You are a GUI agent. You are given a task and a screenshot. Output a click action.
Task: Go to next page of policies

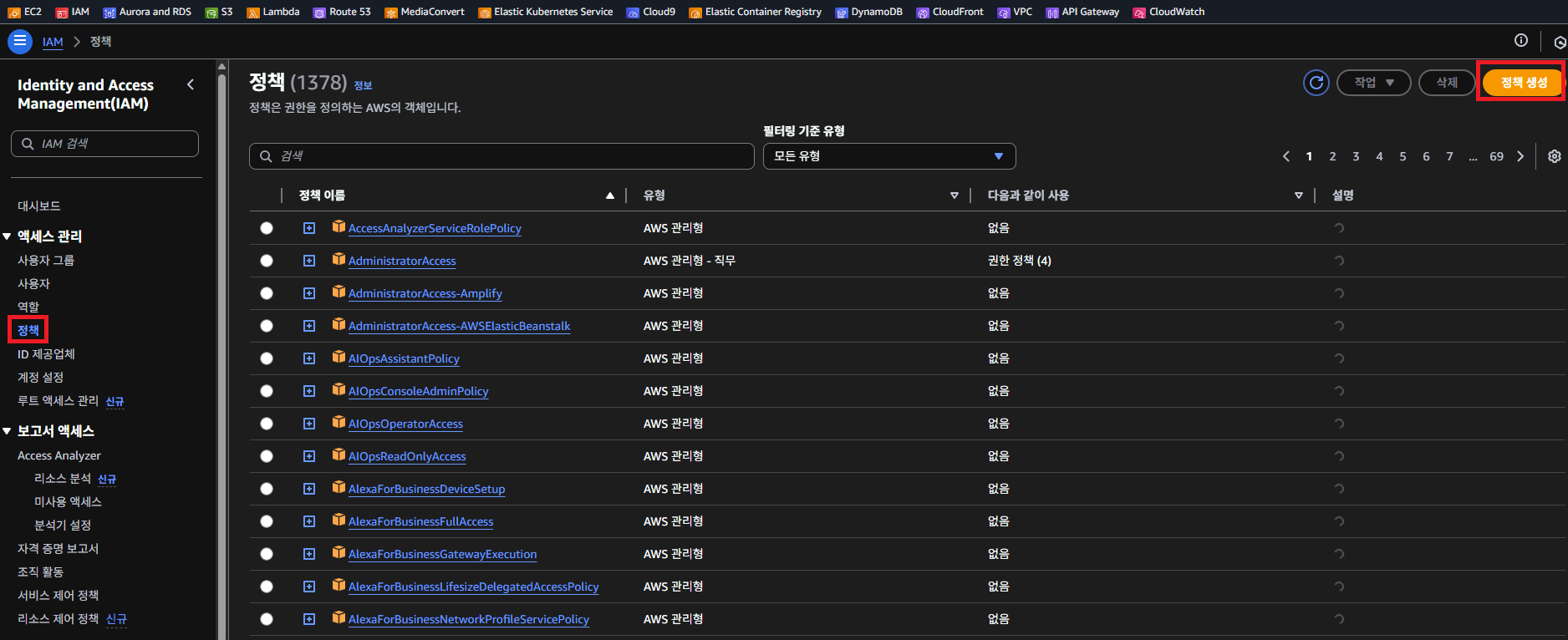pos(1520,156)
